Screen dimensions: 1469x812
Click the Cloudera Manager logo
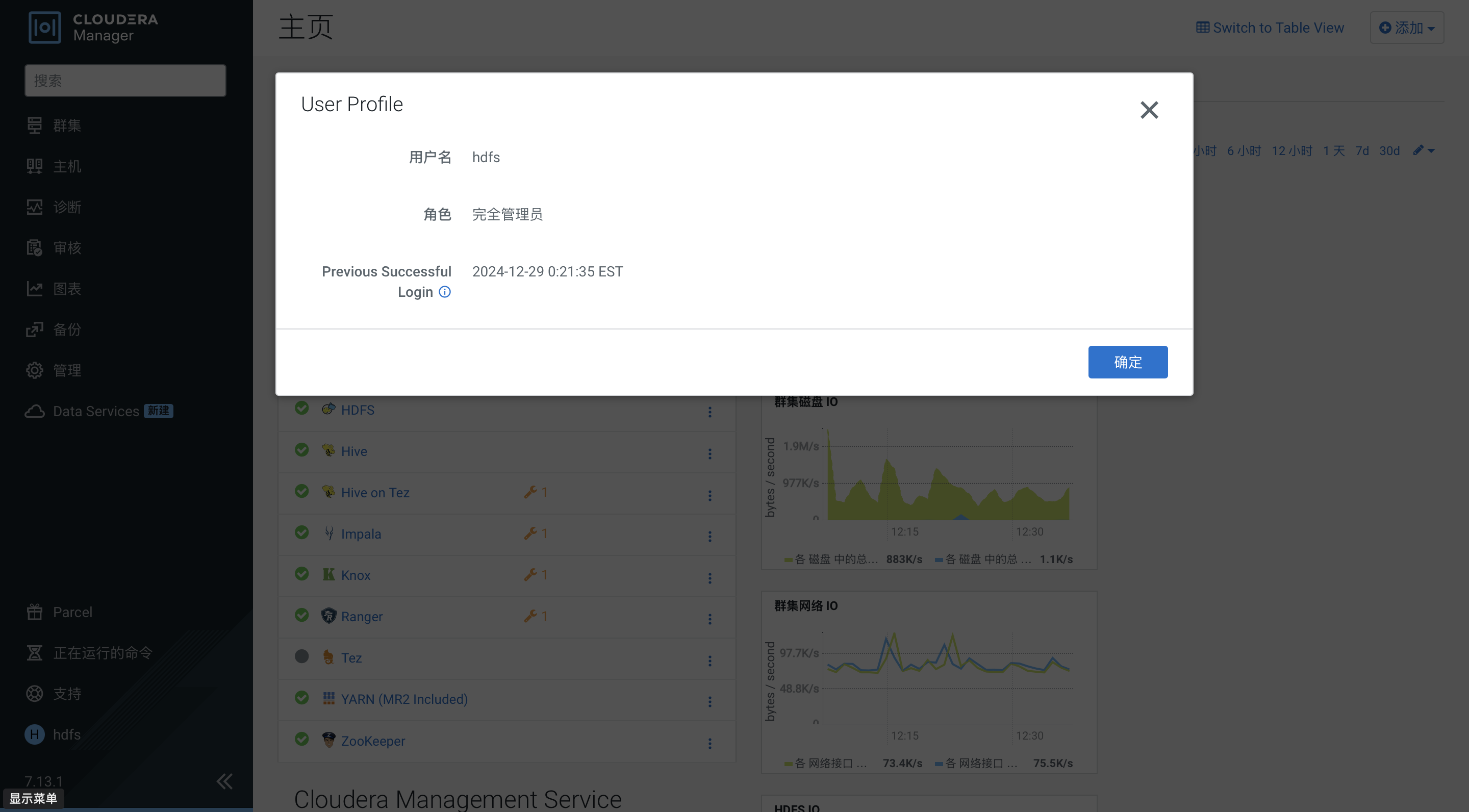(x=44, y=28)
